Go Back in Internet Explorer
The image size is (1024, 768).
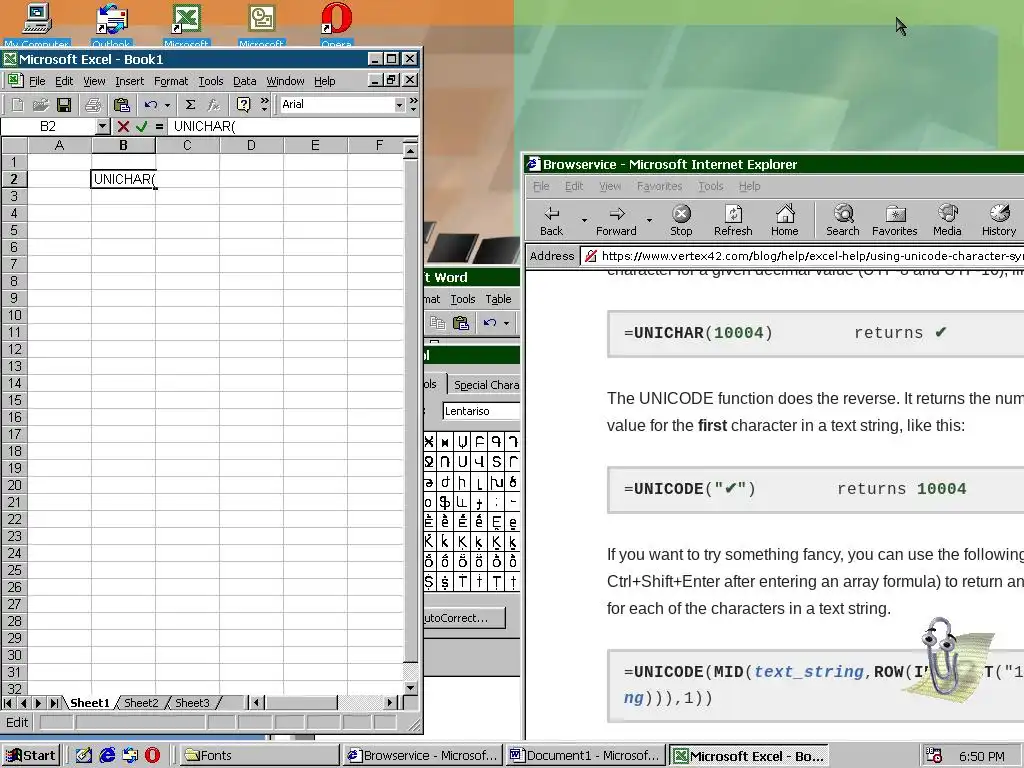point(552,221)
